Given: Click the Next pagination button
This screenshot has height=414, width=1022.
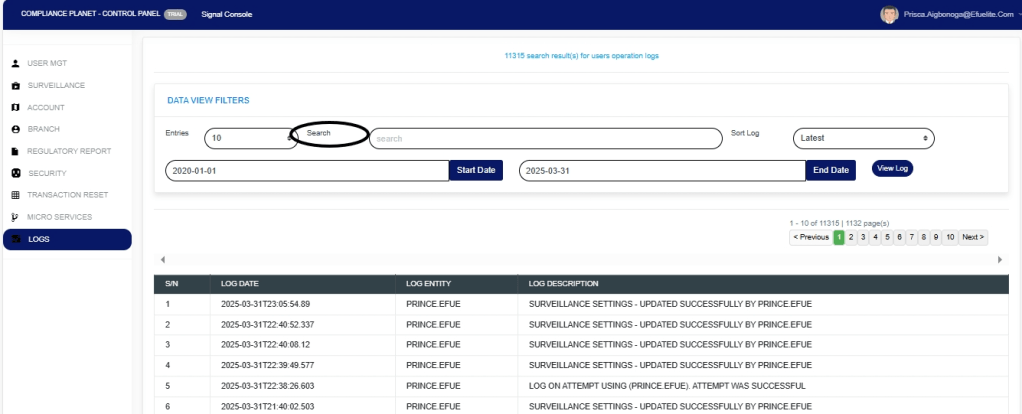Looking at the screenshot, I should click(973, 237).
